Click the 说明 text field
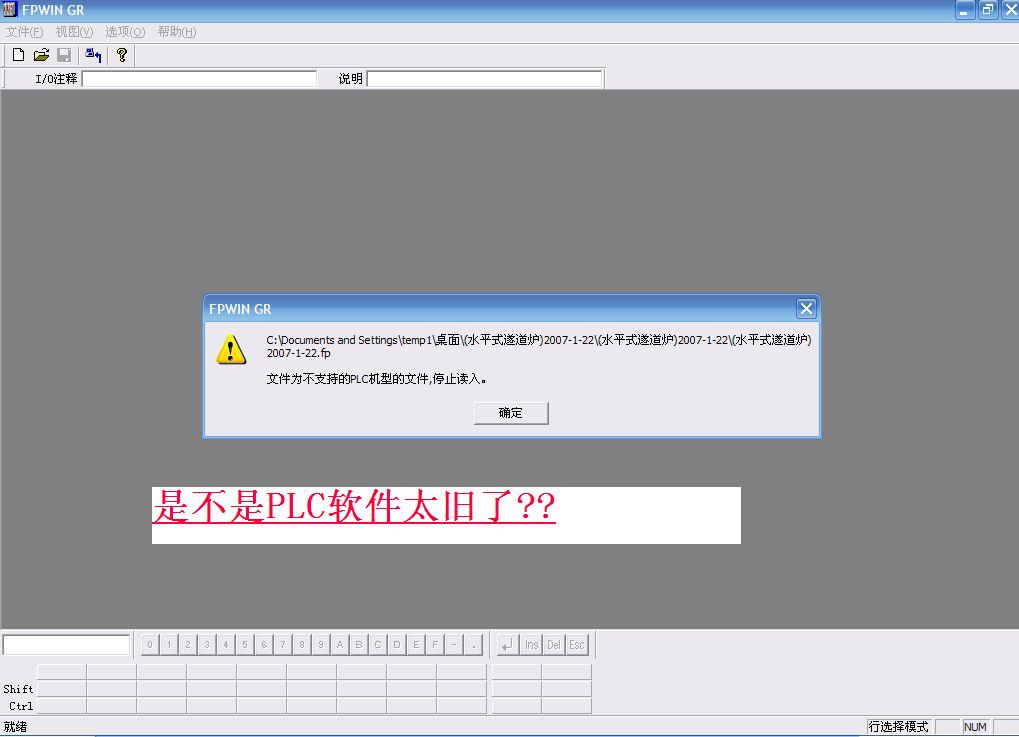The image size is (1019, 737). pos(484,79)
